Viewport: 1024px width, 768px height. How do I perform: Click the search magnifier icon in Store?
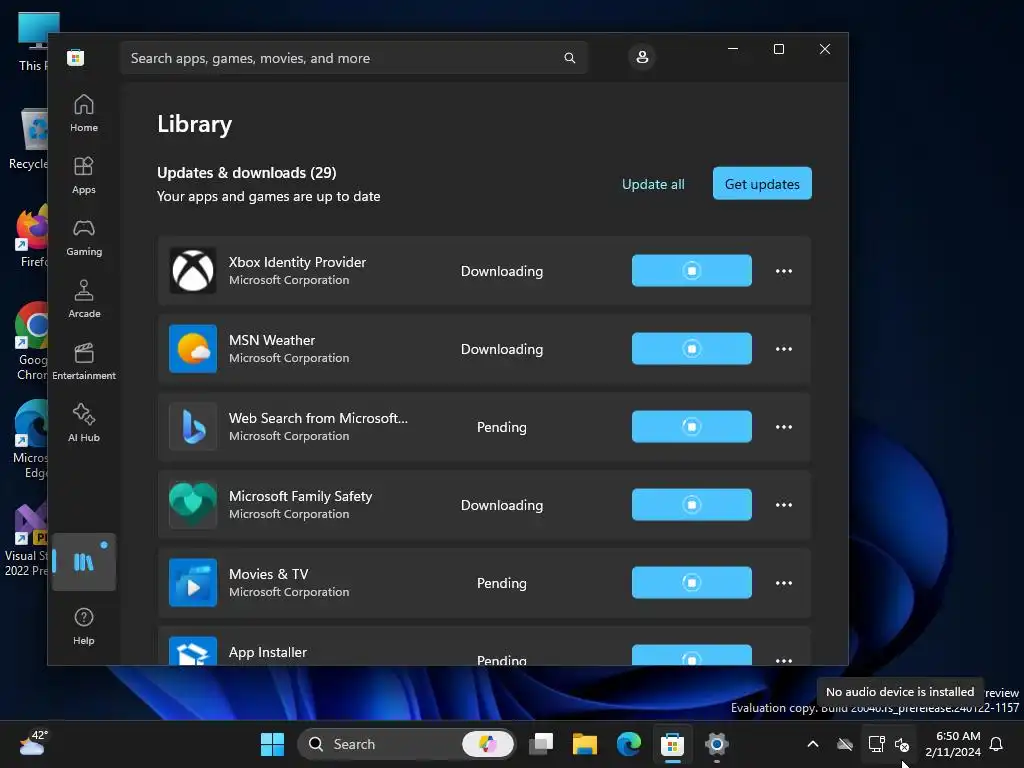pyautogui.click(x=569, y=58)
